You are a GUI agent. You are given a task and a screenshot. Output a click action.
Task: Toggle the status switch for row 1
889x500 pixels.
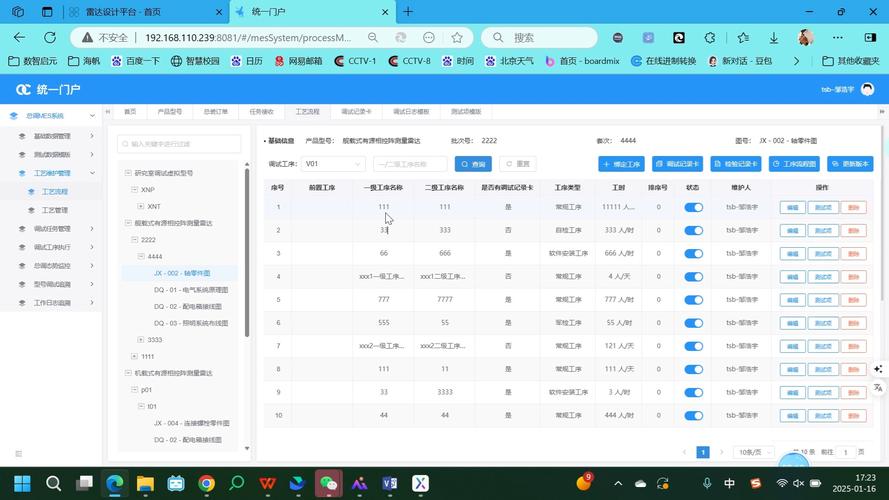click(693, 207)
